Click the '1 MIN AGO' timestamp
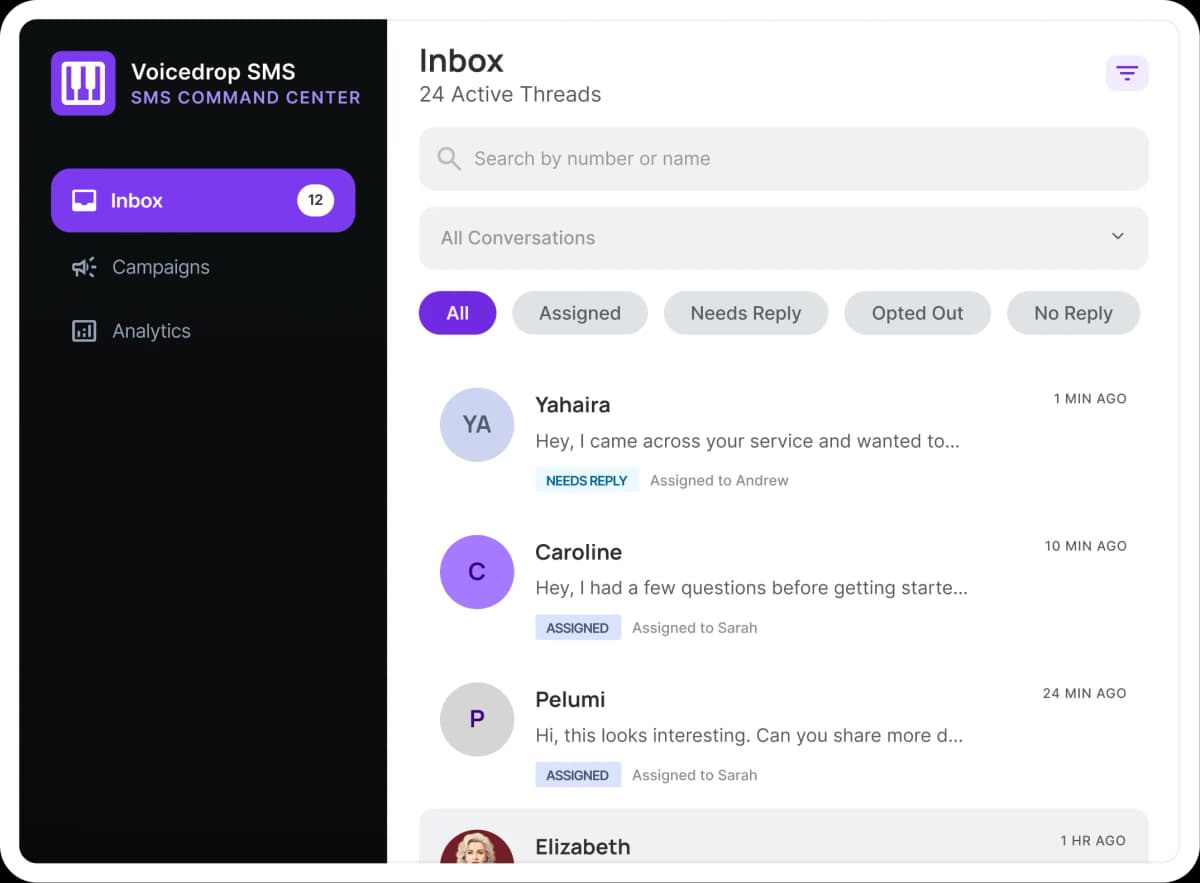Screen dimensions: 1200x883 pos(1090,398)
